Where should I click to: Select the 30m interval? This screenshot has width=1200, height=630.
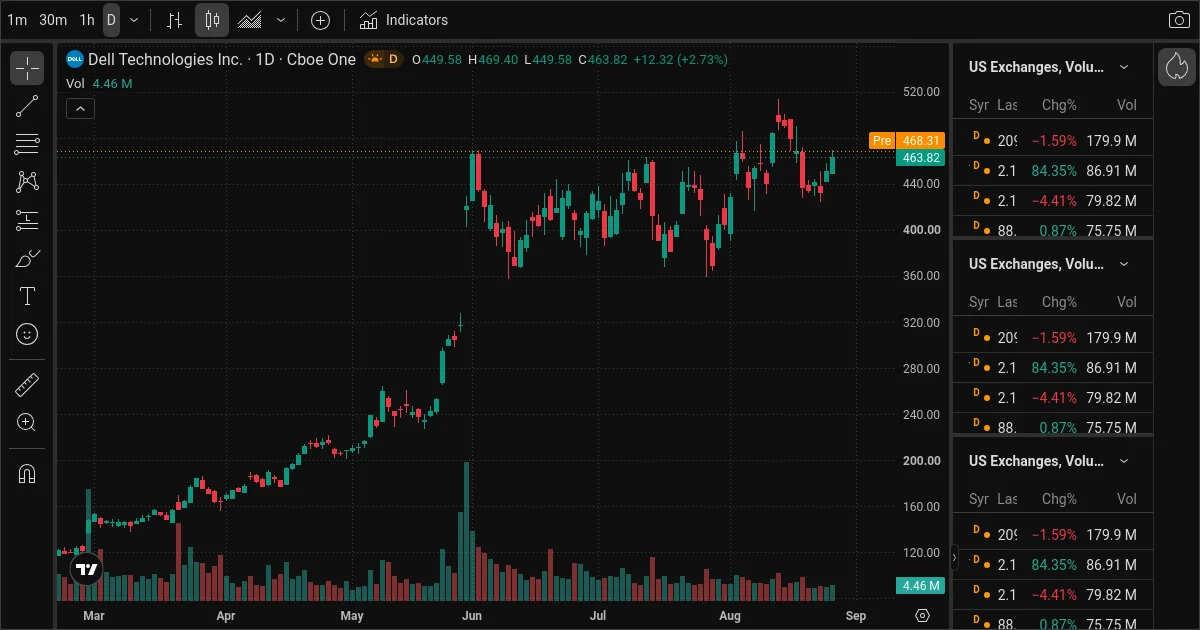(53, 20)
